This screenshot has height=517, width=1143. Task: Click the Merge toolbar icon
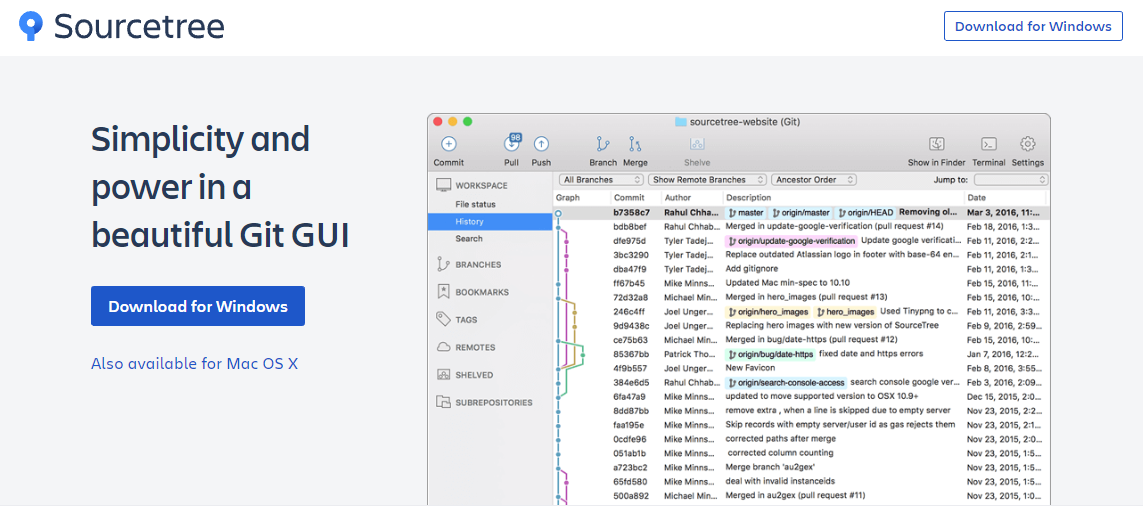click(x=635, y=144)
